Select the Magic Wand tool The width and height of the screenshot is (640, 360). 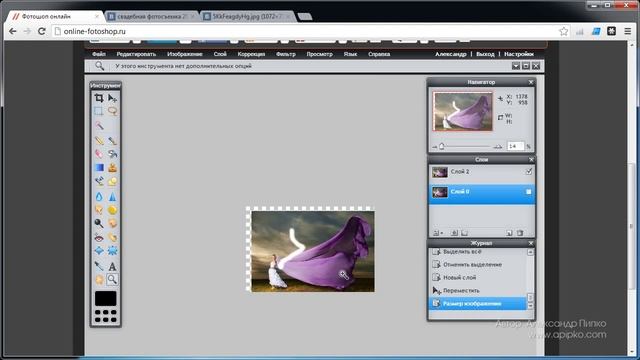(99, 126)
